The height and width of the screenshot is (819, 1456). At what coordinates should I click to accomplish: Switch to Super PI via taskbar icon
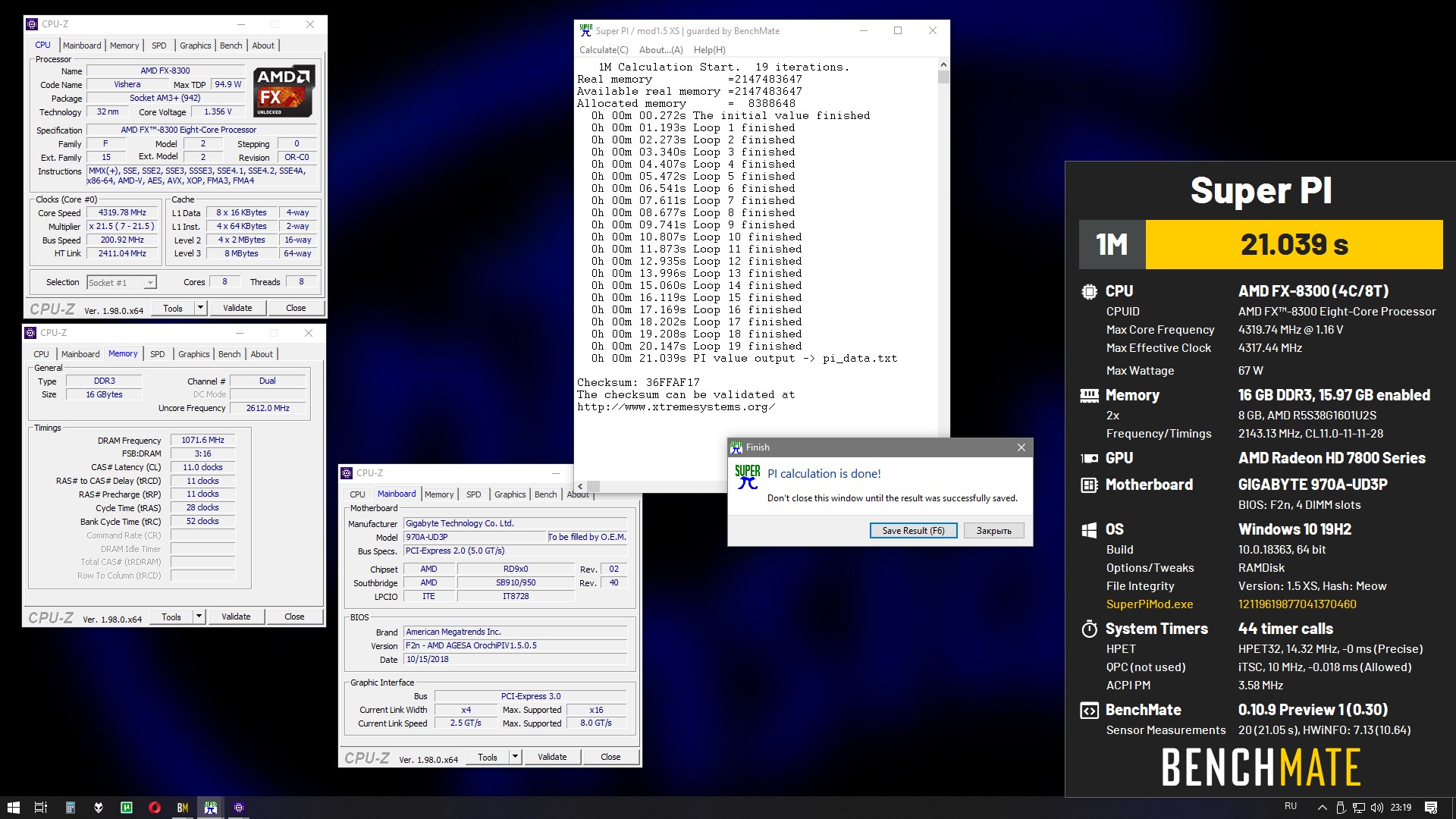pyautogui.click(x=211, y=808)
